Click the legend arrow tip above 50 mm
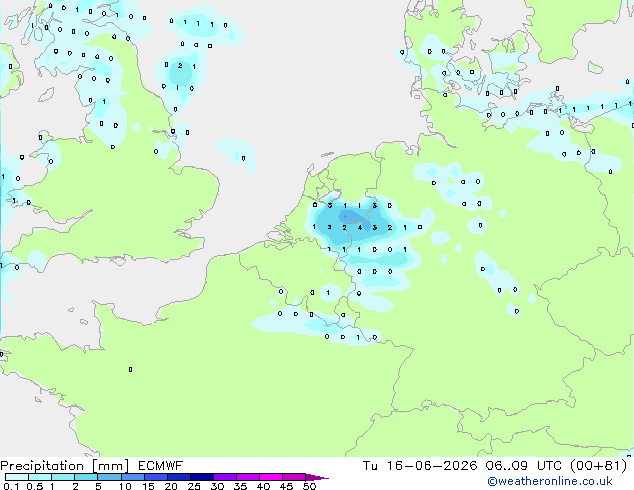 (x=317, y=477)
